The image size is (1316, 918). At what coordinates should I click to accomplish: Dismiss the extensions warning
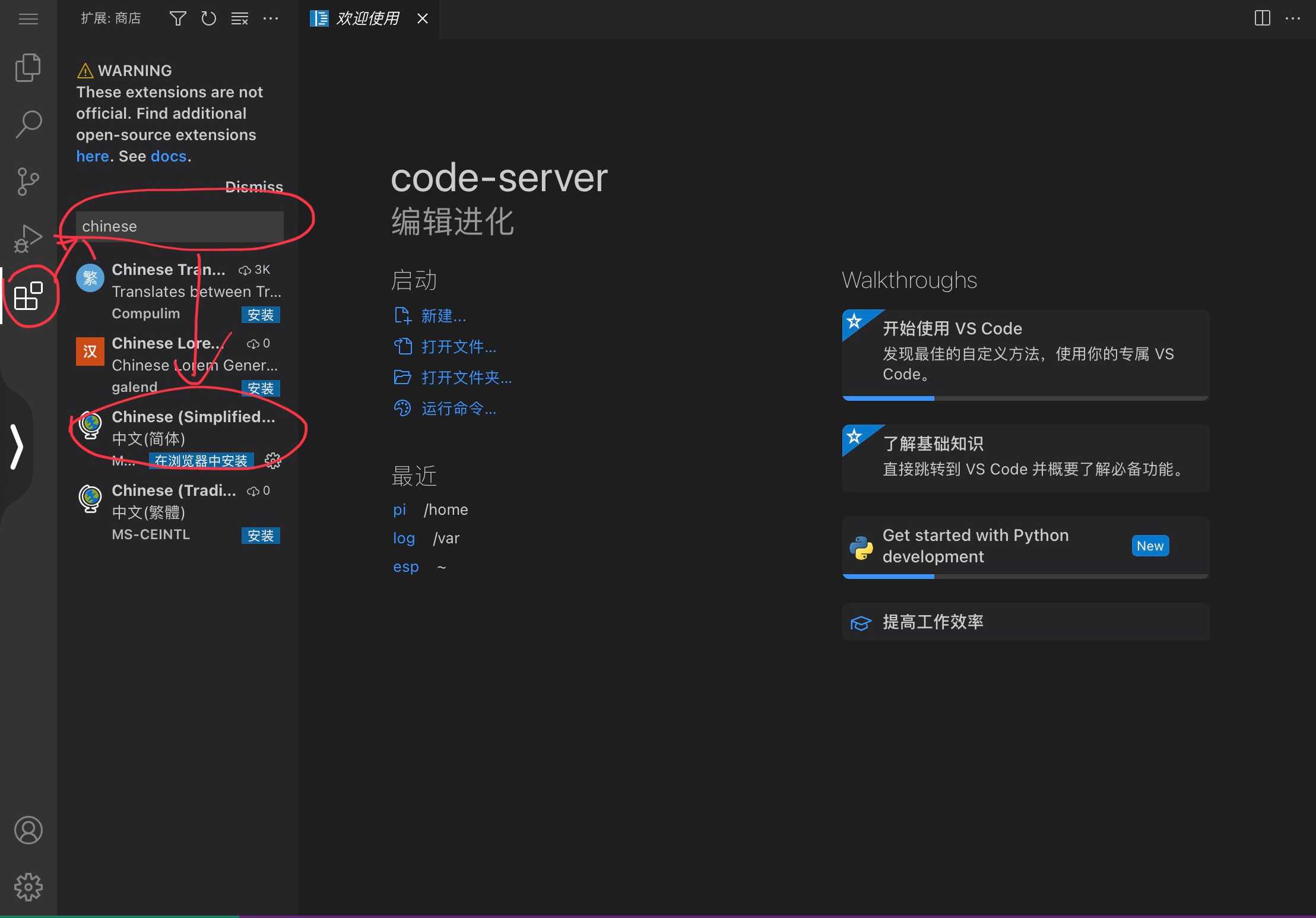coord(254,187)
